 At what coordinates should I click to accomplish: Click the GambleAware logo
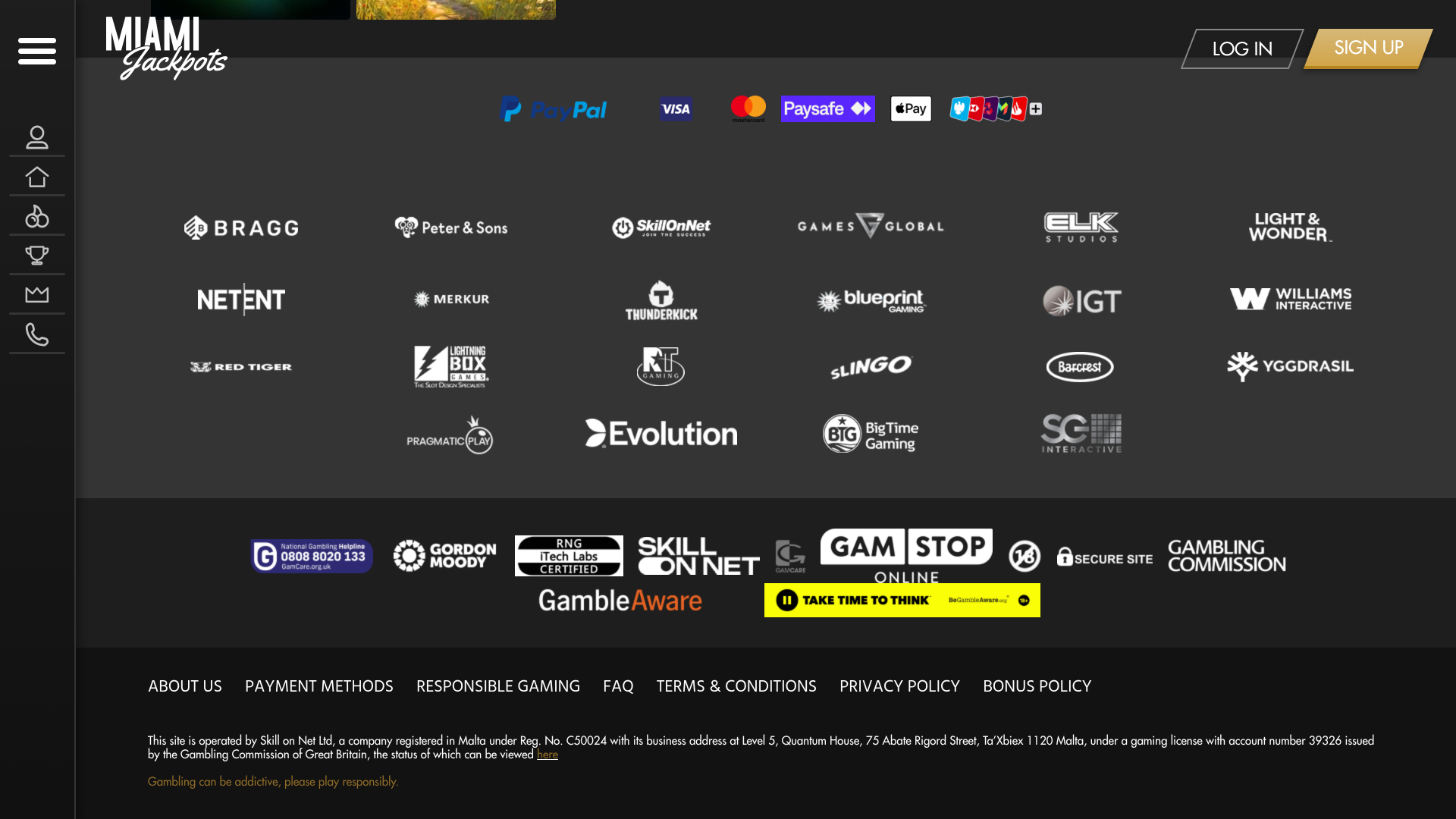(620, 600)
